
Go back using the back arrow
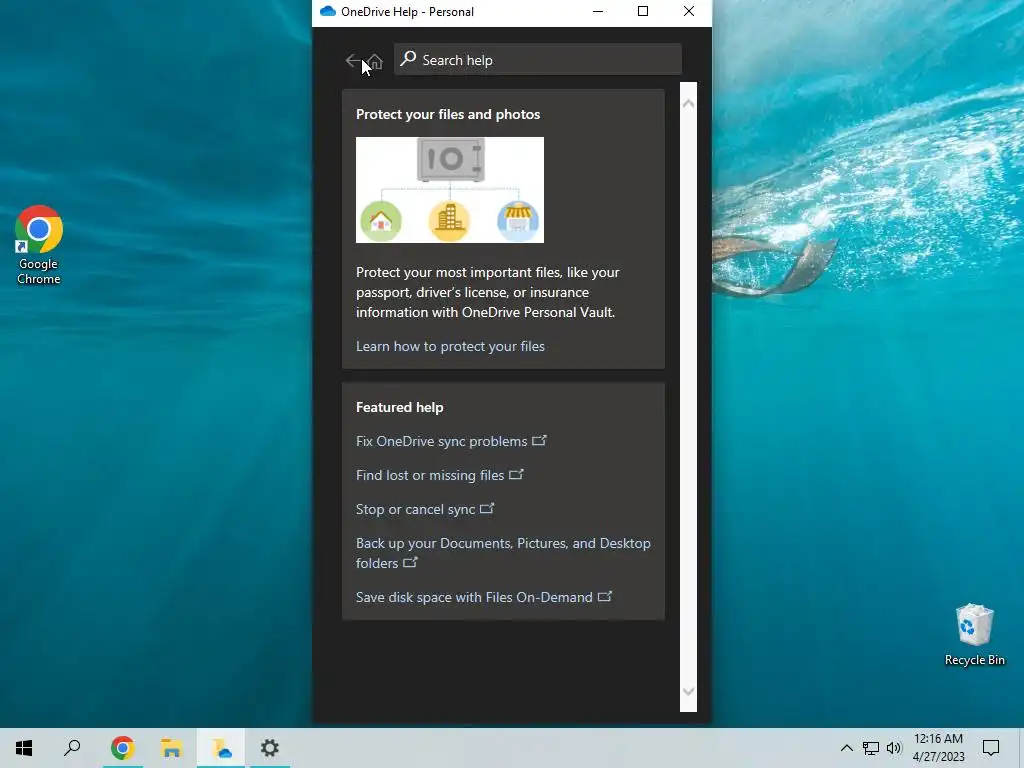[x=353, y=61]
